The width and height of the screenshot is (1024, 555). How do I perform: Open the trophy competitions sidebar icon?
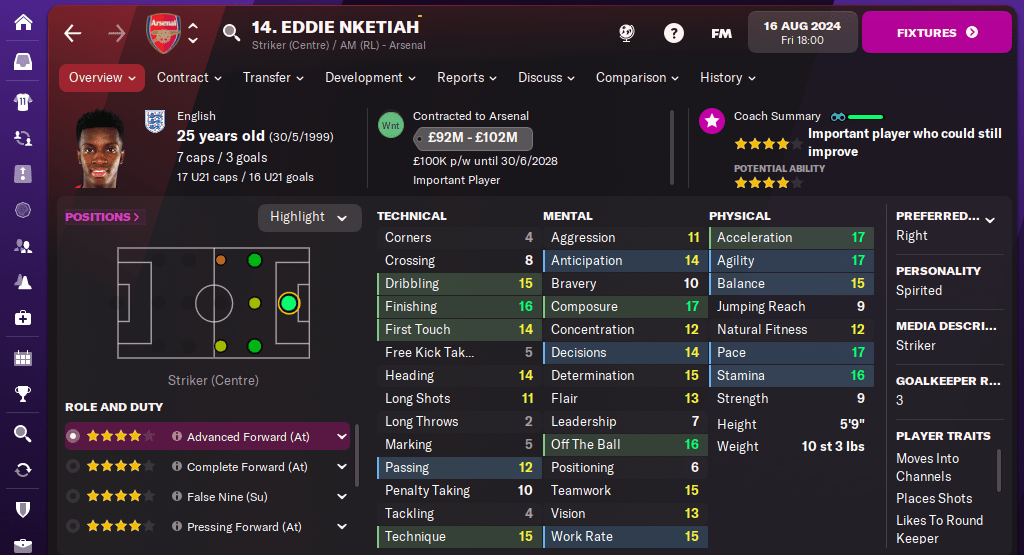coord(23,395)
